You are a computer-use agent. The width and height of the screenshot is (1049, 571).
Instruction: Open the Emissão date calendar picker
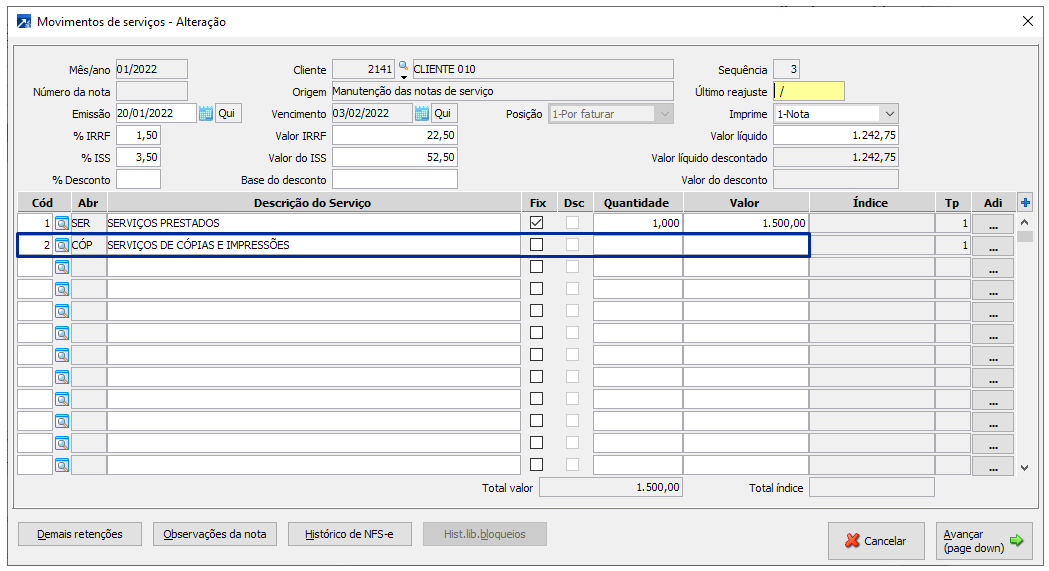(x=206, y=114)
